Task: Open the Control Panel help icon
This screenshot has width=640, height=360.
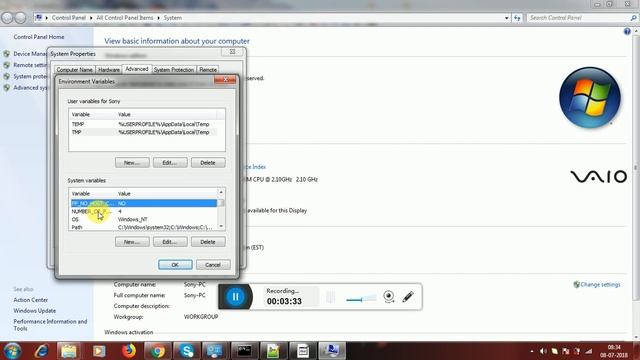Action: [627, 32]
